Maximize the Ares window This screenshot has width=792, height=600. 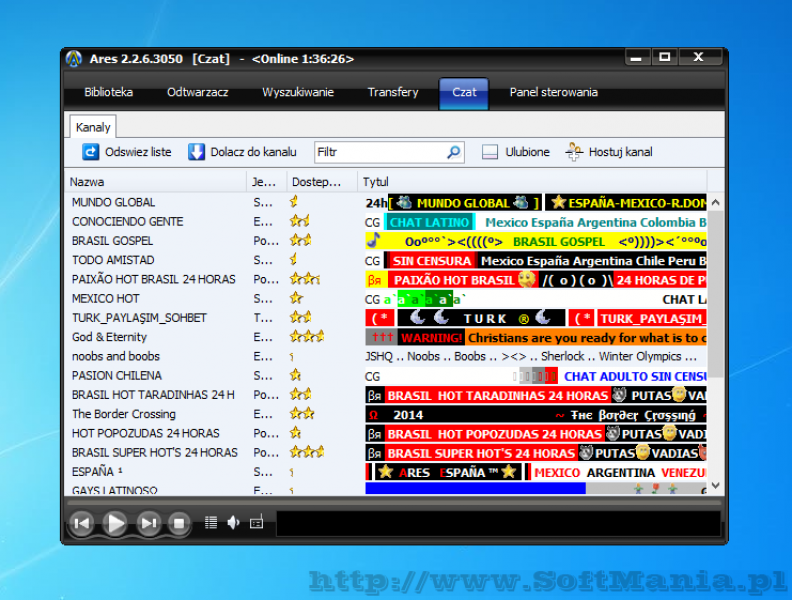(x=664, y=57)
